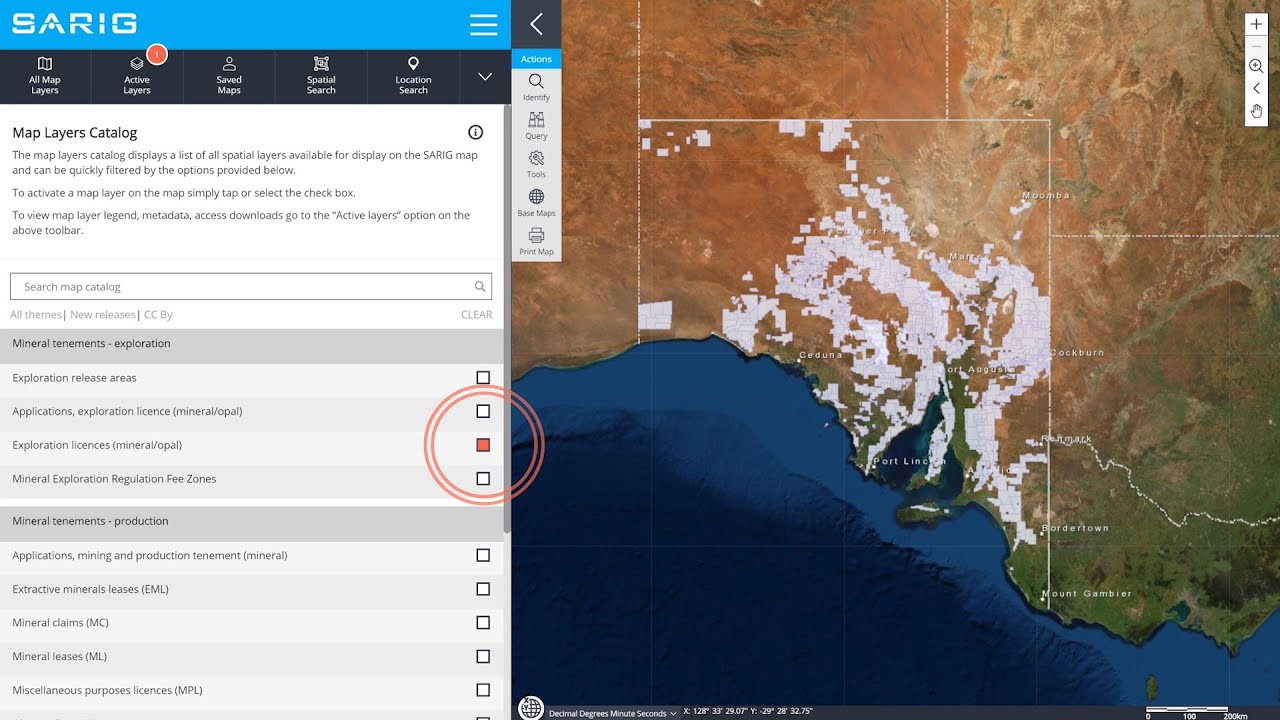Image resolution: width=1280 pixels, height=720 pixels.
Task: Open the Identify tool in Actions panel
Action: [536, 87]
